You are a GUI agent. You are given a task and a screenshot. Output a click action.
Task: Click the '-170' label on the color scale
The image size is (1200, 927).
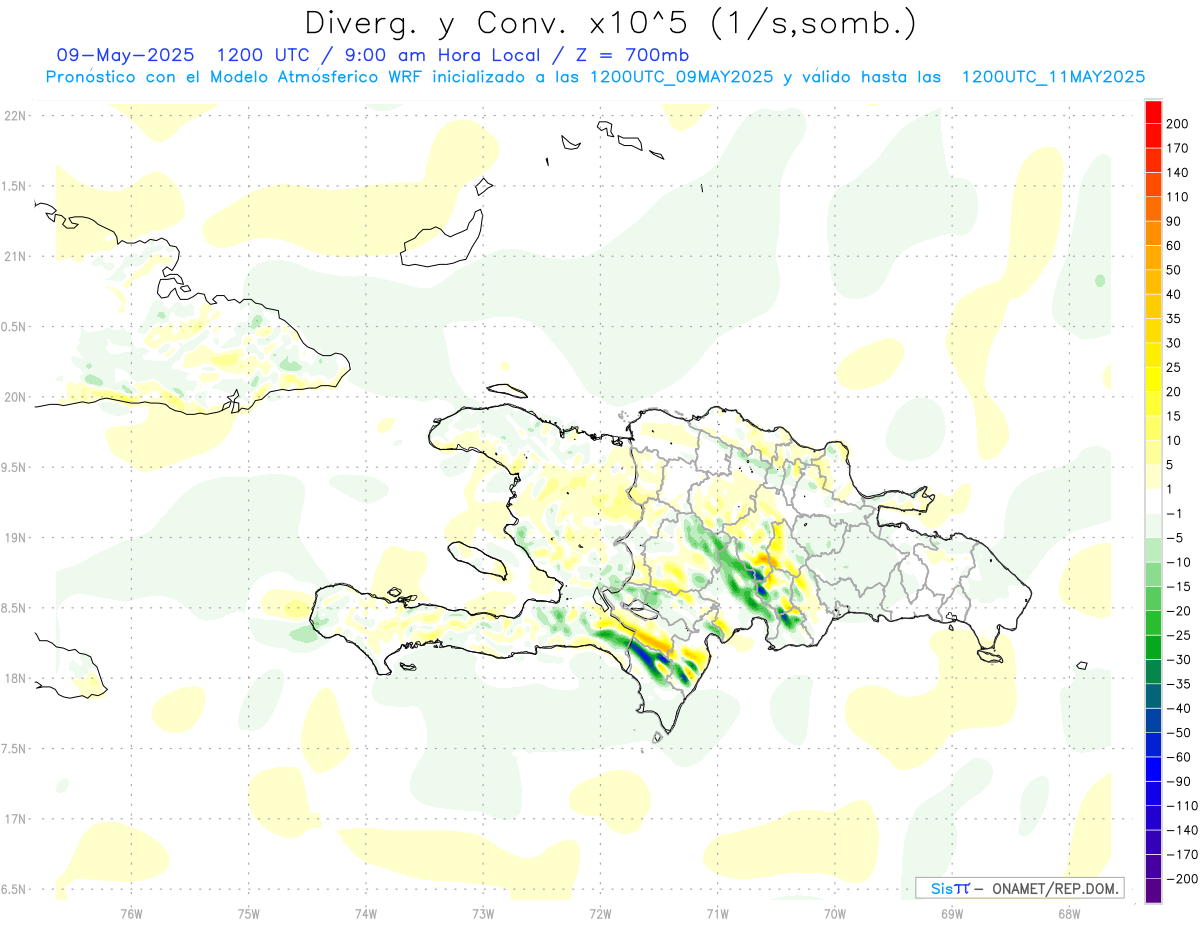click(x=1183, y=854)
